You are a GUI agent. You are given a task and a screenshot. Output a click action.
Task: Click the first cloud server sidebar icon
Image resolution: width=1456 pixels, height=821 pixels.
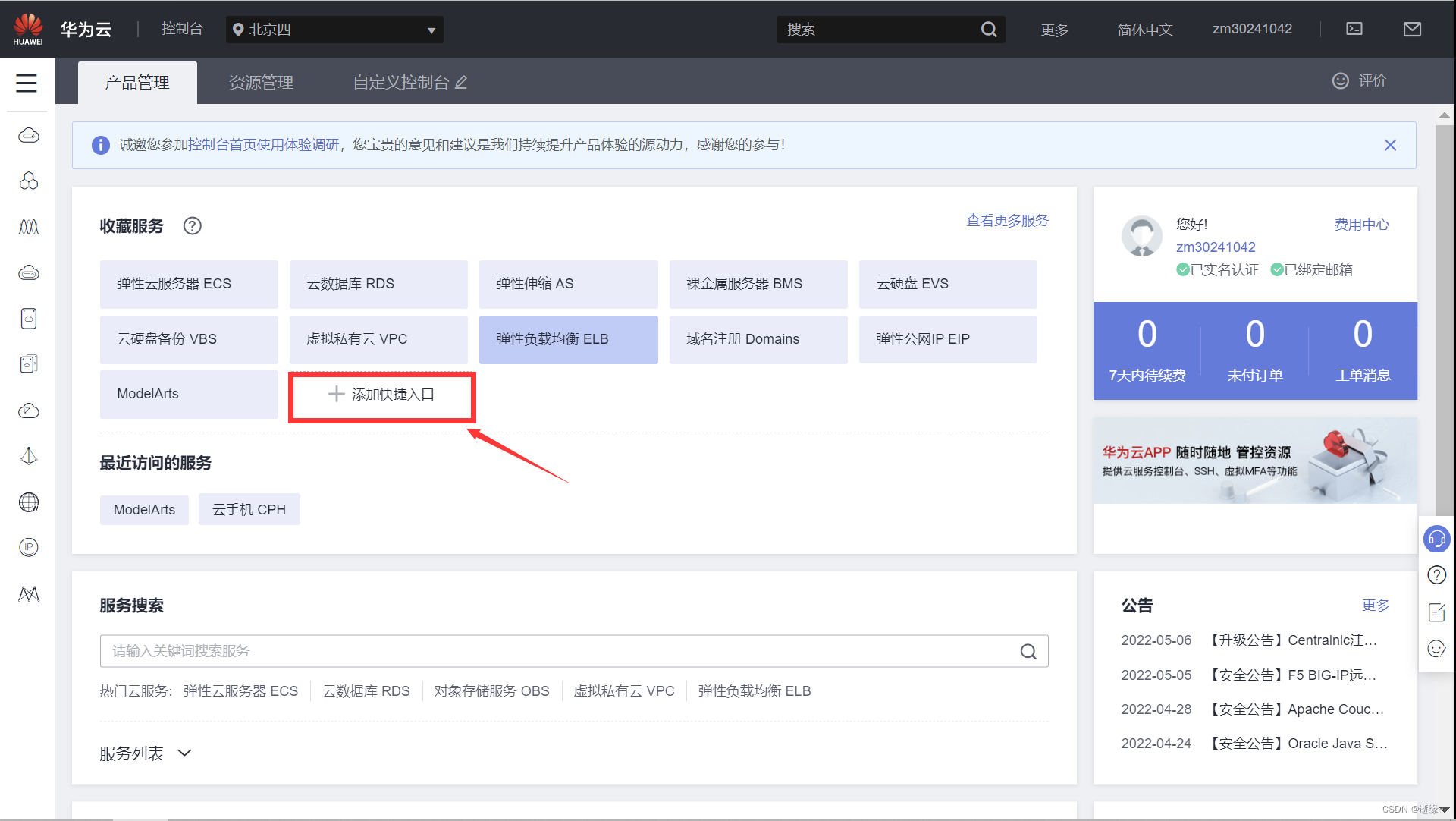29,136
